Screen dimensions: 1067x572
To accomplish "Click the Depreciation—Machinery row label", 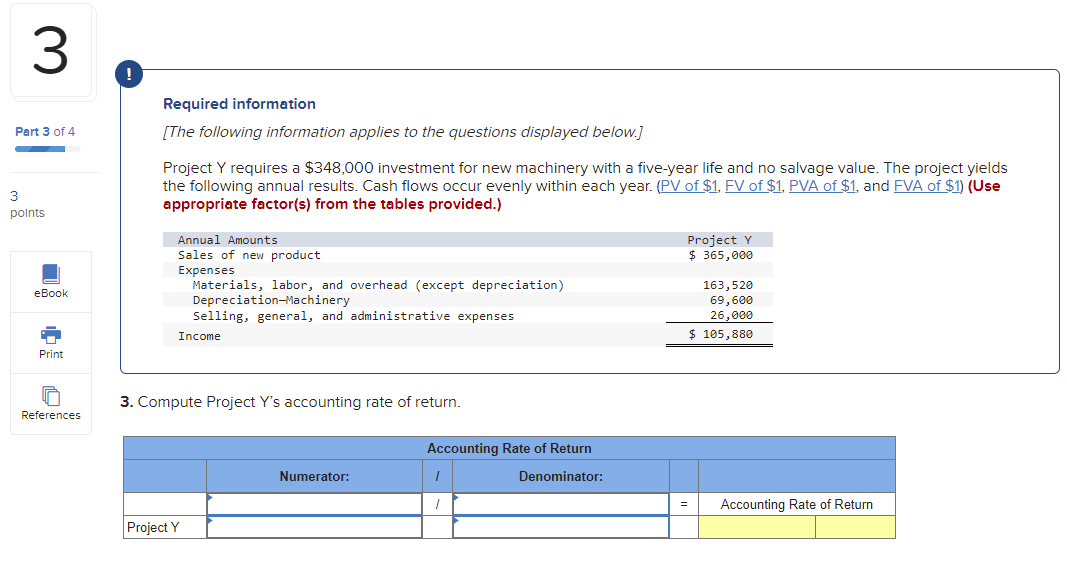I will (x=271, y=300).
